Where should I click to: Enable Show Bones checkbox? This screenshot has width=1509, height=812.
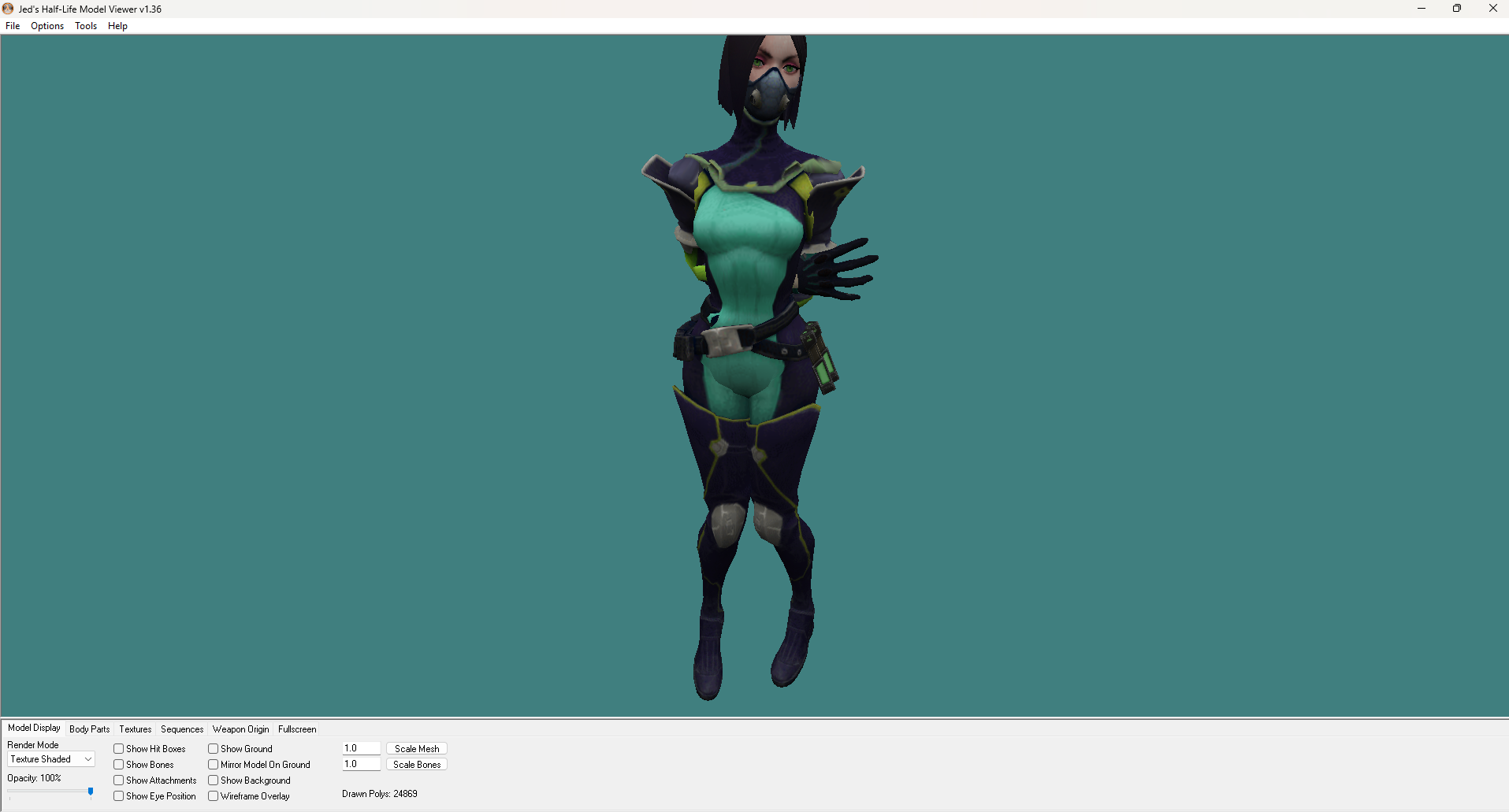point(119,765)
